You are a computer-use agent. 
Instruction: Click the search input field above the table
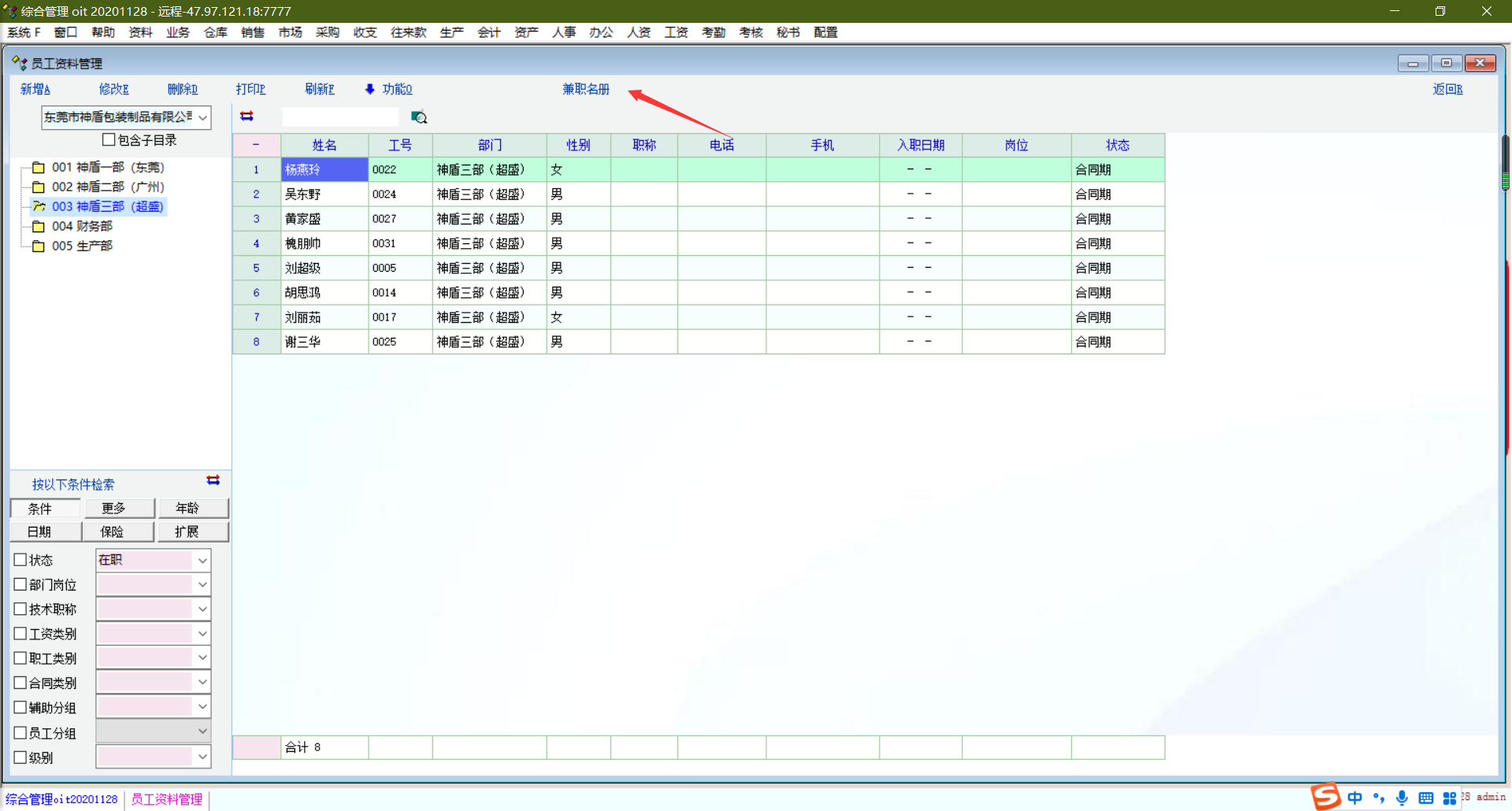[x=340, y=117]
